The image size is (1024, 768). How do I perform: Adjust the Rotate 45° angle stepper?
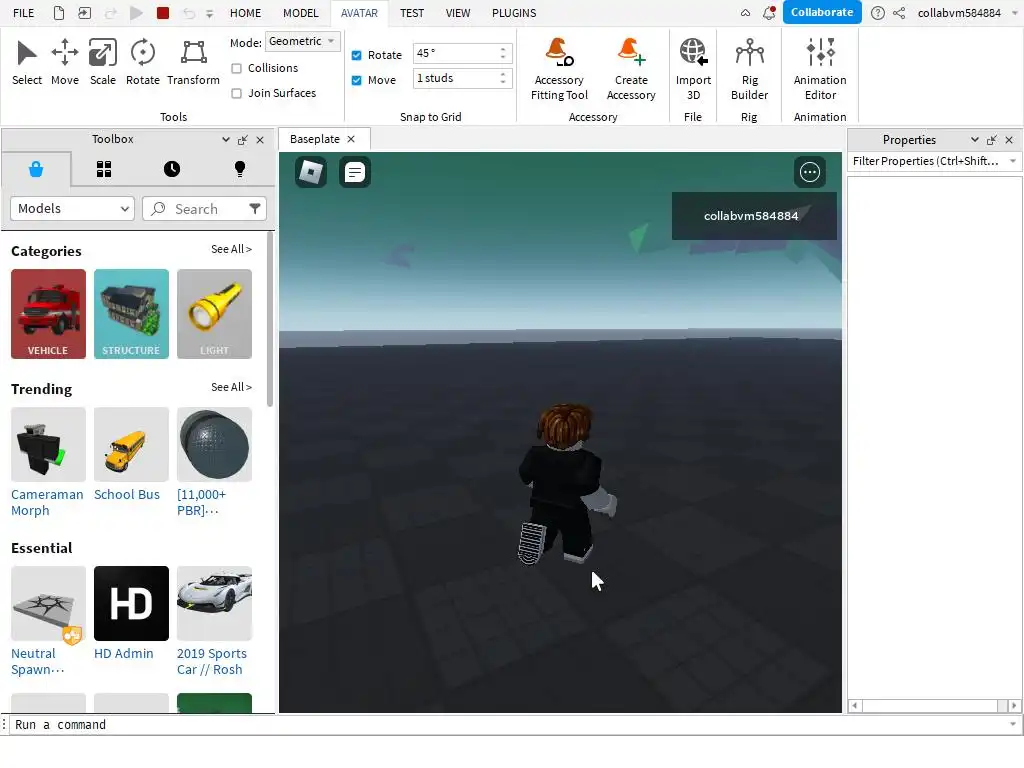click(503, 54)
